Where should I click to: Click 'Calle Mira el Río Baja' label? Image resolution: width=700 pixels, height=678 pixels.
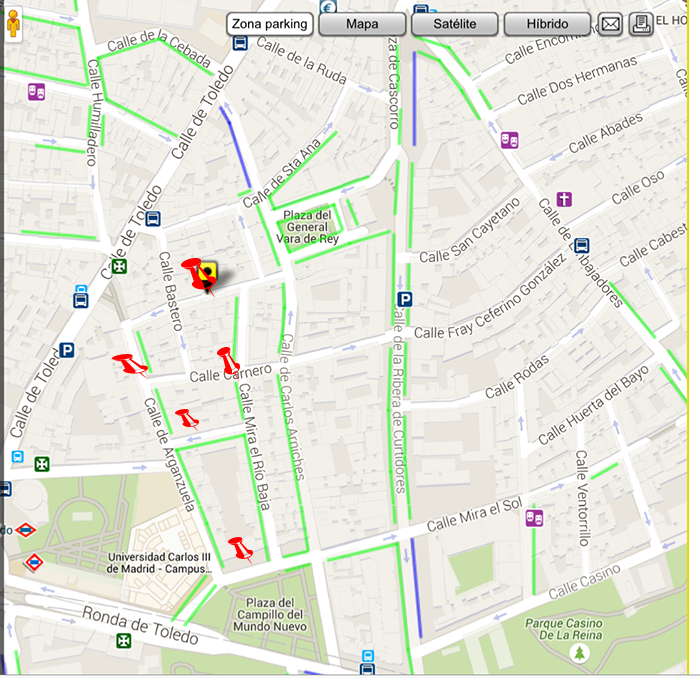(x=254, y=446)
